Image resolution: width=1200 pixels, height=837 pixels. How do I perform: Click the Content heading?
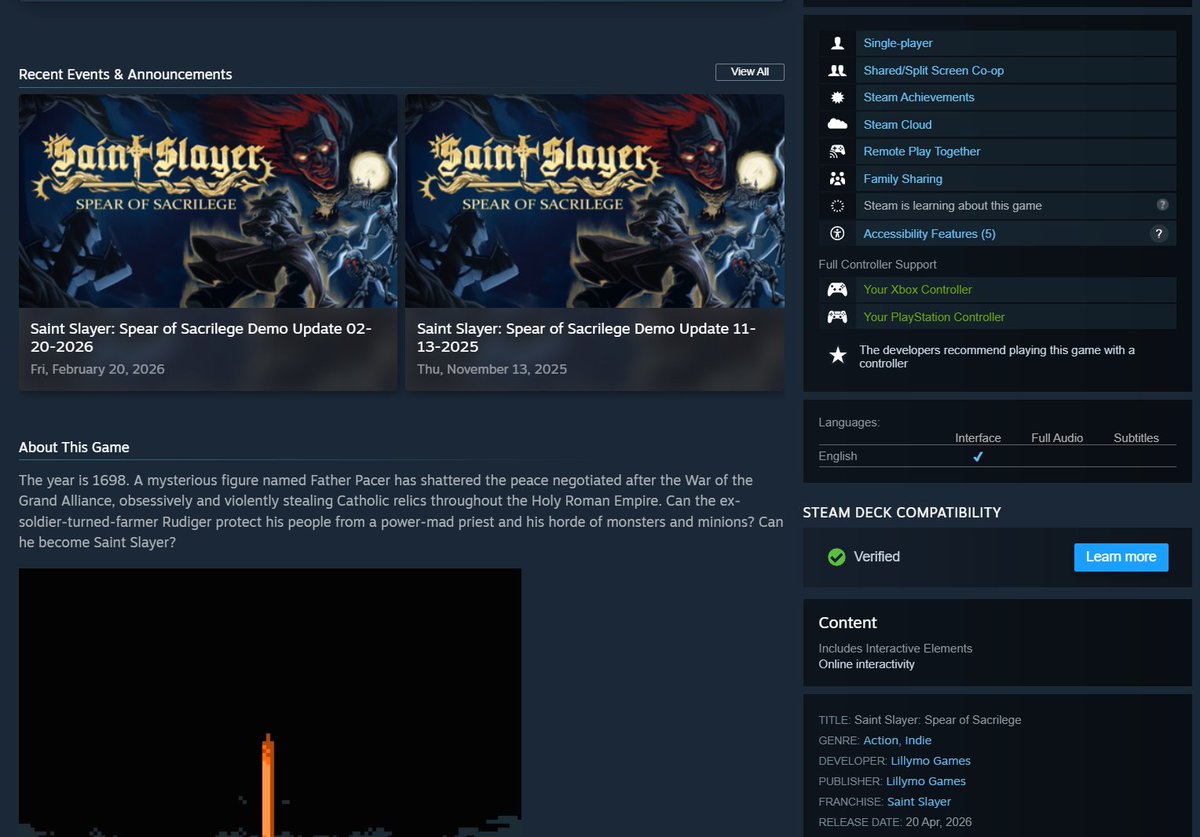pos(848,623)
